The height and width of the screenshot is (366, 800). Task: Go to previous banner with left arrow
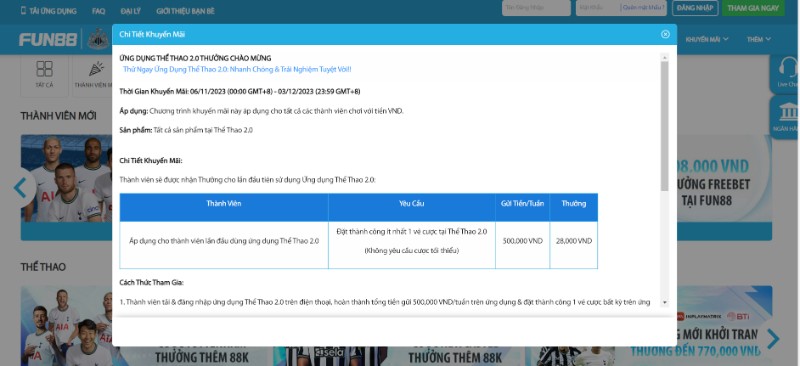coord(20,188)
